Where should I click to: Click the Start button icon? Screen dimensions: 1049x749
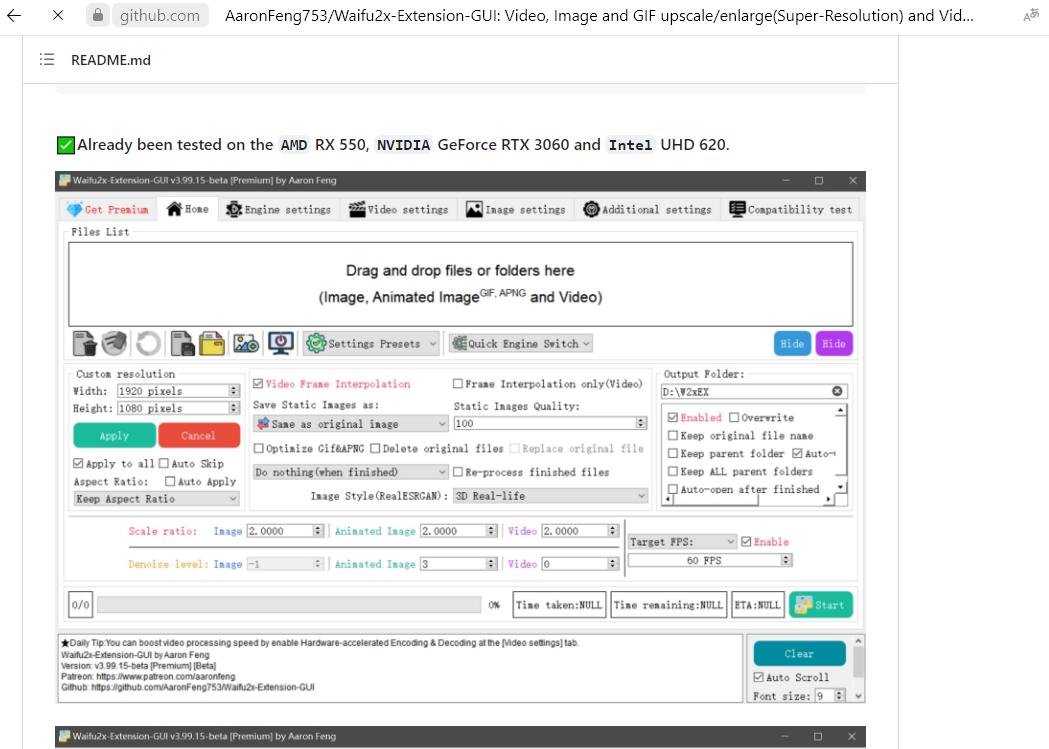pyautogui.click(x=803, y=605)
